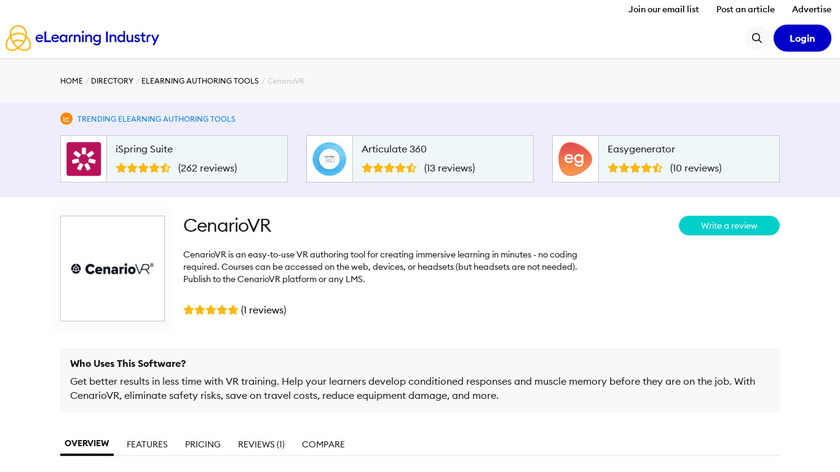This screenshot has width=840, height=472.
Task: Open the Directory breadcrumb link
Action: click(112, 81)
